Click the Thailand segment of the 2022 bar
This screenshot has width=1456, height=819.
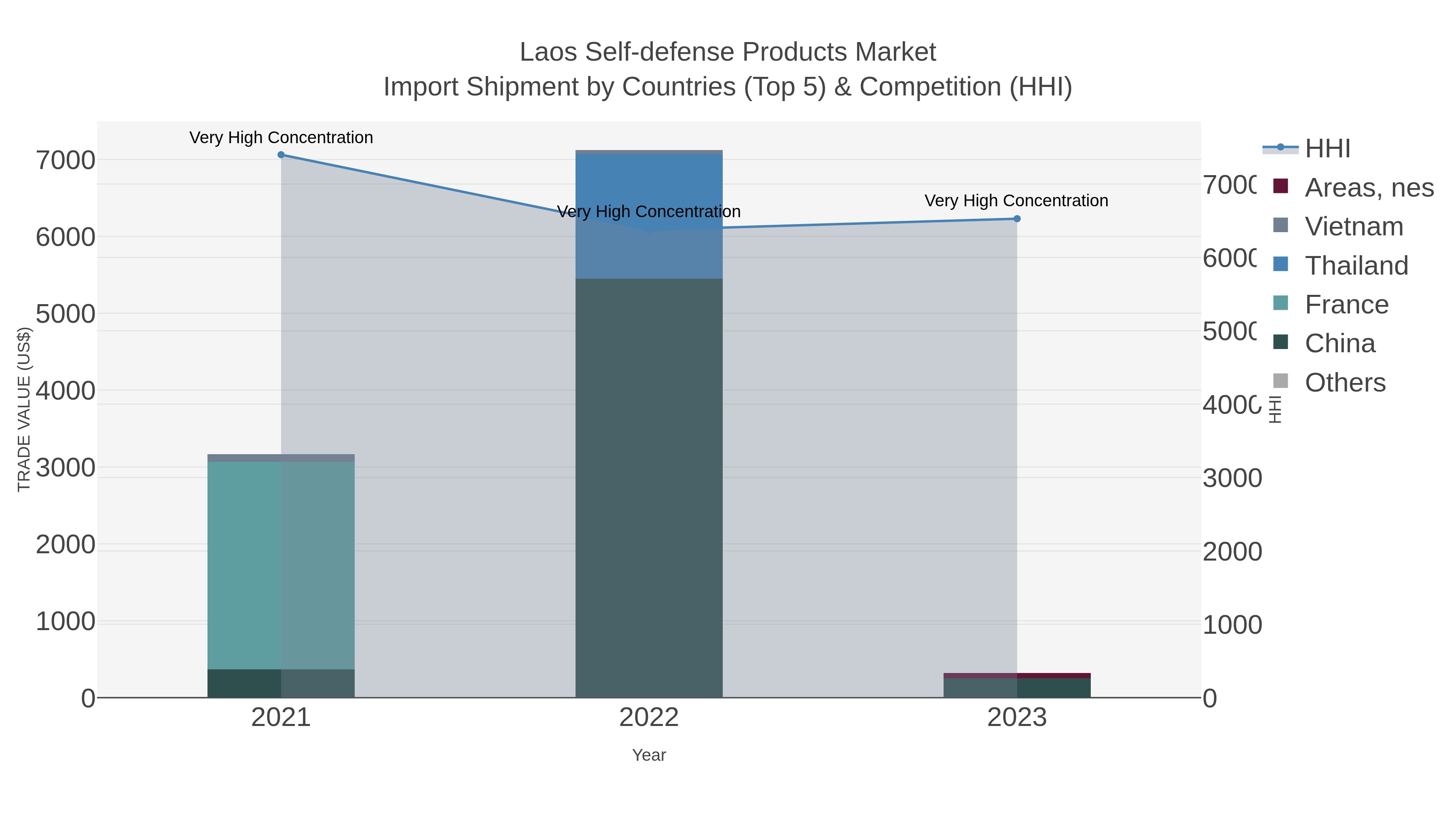(649, 216)
